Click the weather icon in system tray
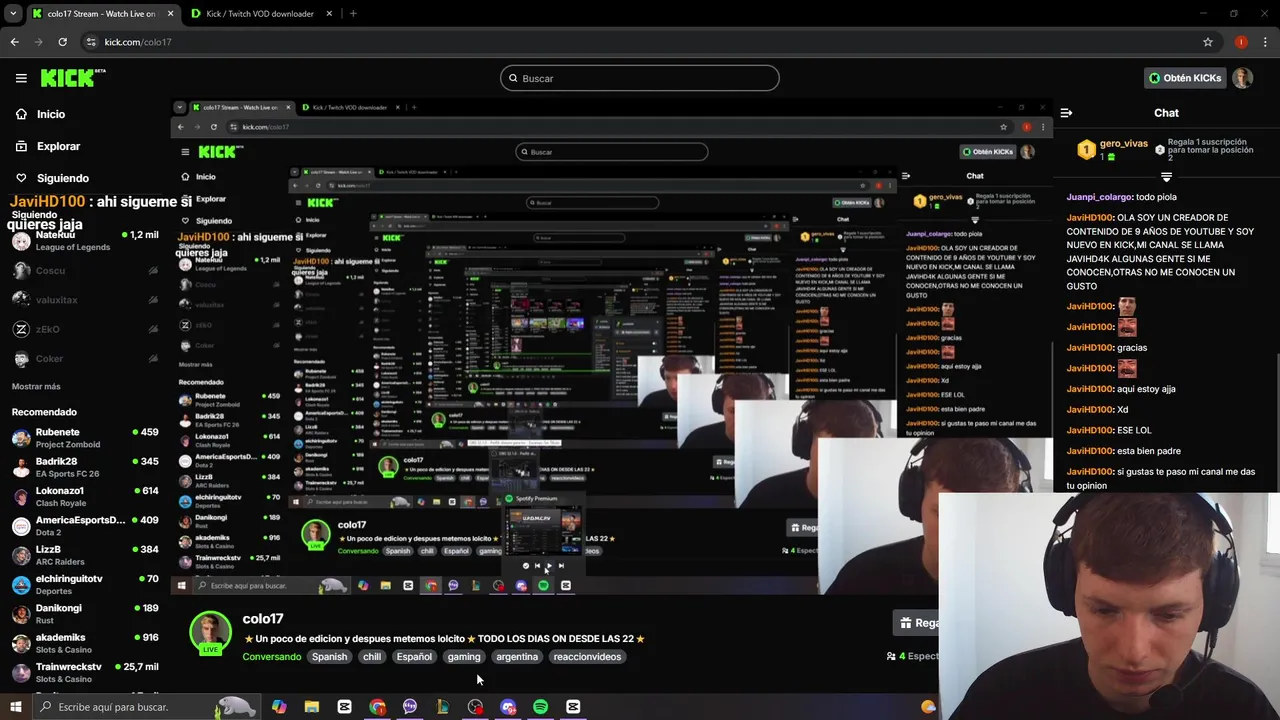 928,707
